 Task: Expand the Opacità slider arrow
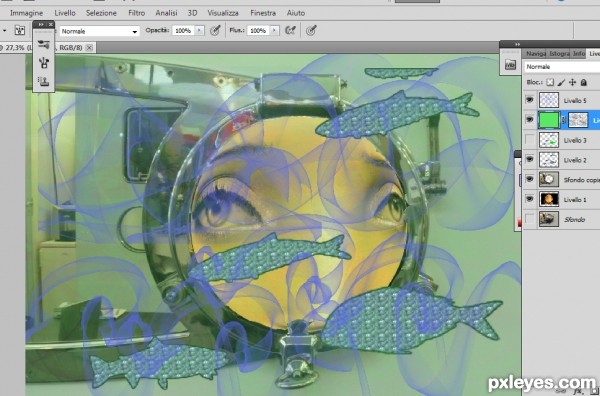[199, 31]
